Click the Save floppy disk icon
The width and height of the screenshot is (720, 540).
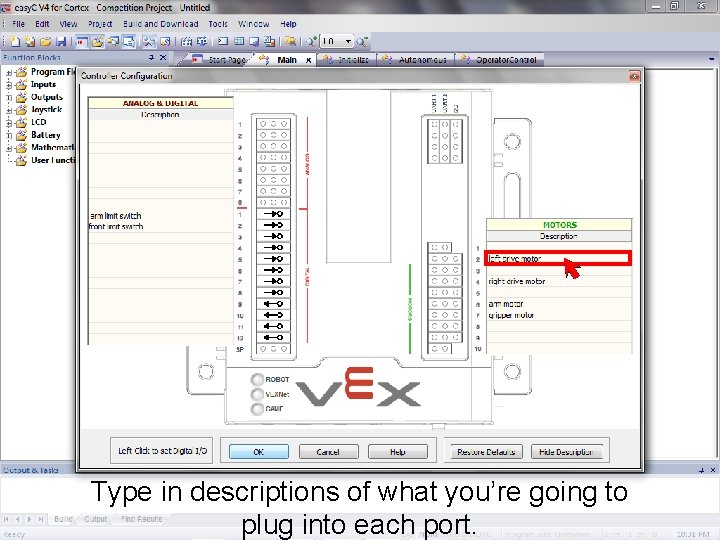click(x=61, y=42)
